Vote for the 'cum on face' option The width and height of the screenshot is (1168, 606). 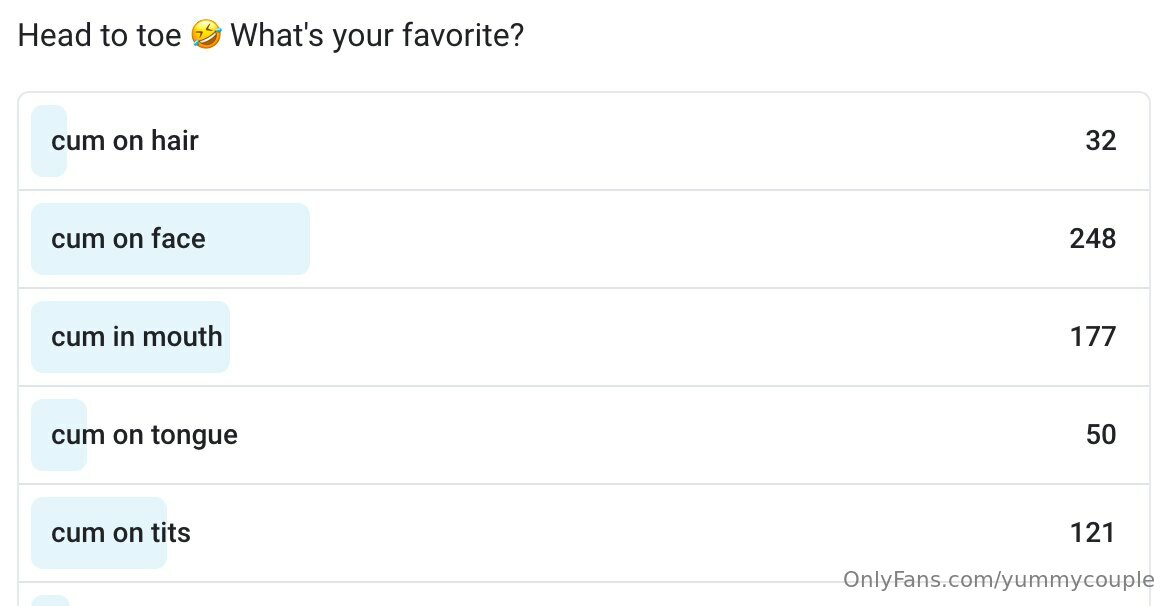584,239
